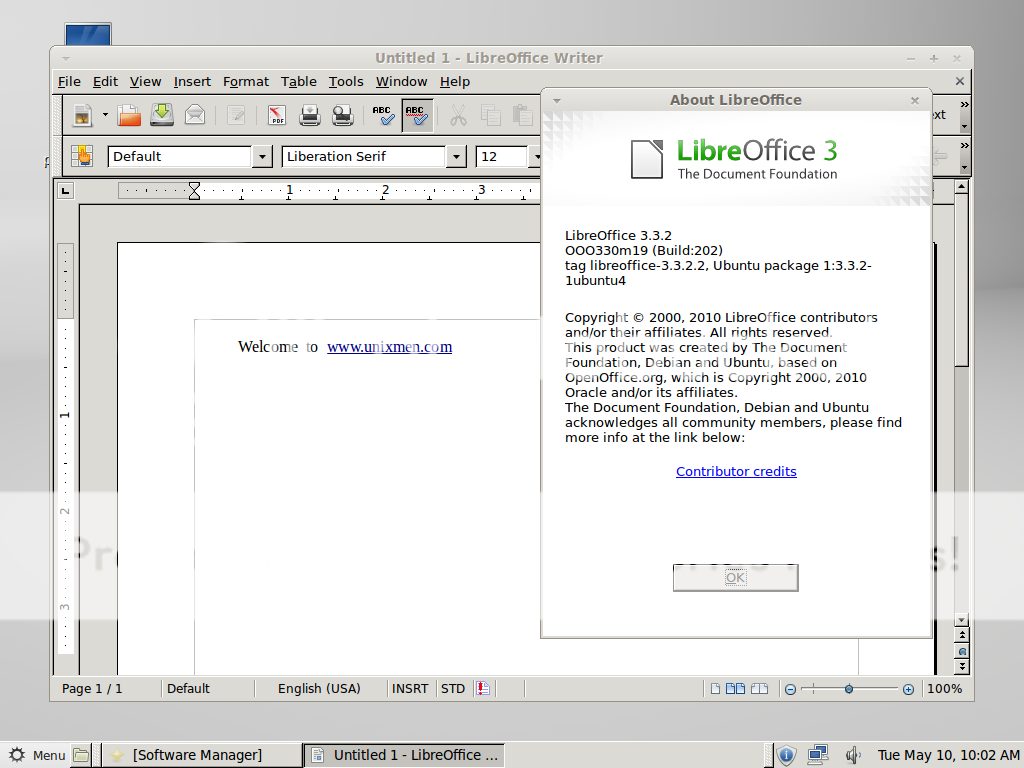Click the Previous Page double-arrow button
The image size is (1024, 768).
[x=961, y=635]
